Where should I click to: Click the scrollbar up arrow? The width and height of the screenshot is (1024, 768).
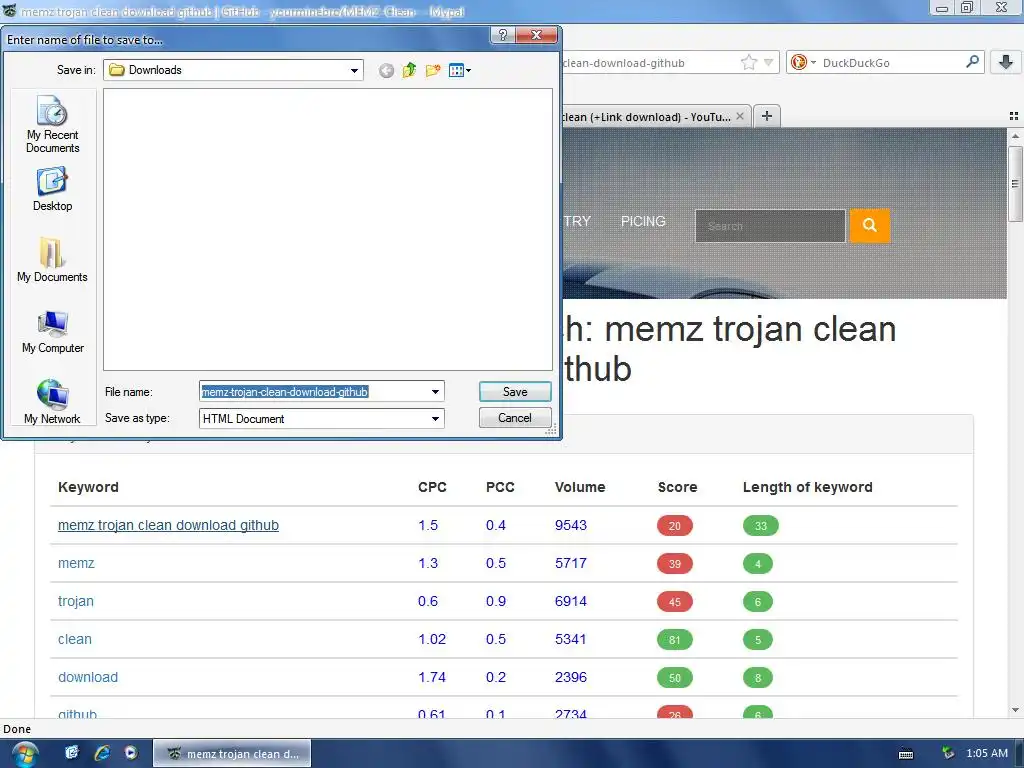1015,136
